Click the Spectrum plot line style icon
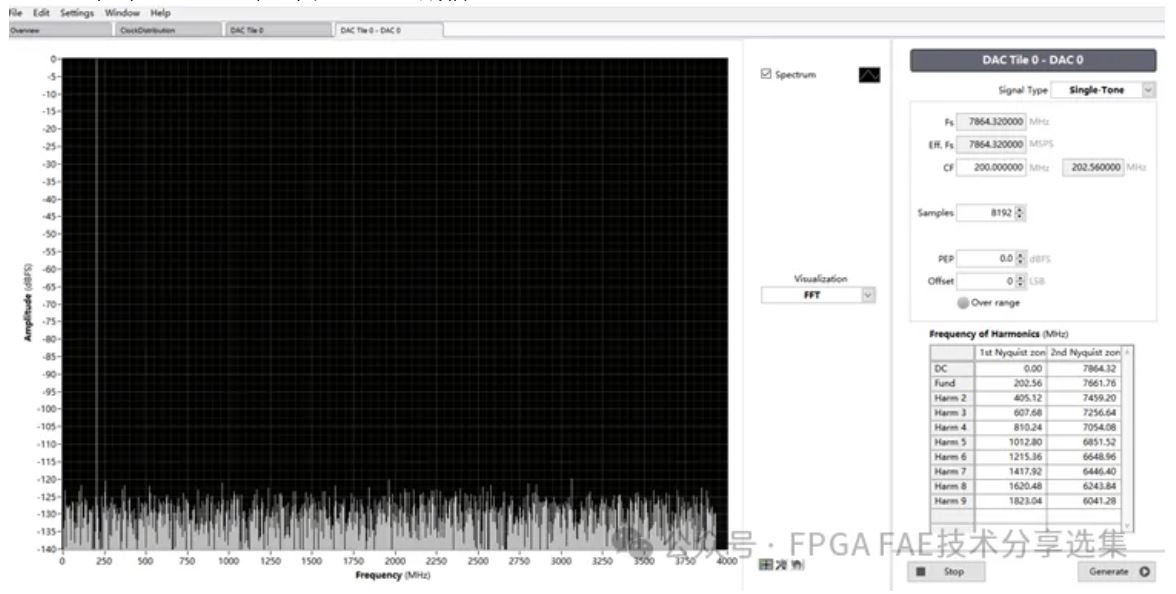The width and height of the screenshot is (1176, 594). (x=869, y=75)
